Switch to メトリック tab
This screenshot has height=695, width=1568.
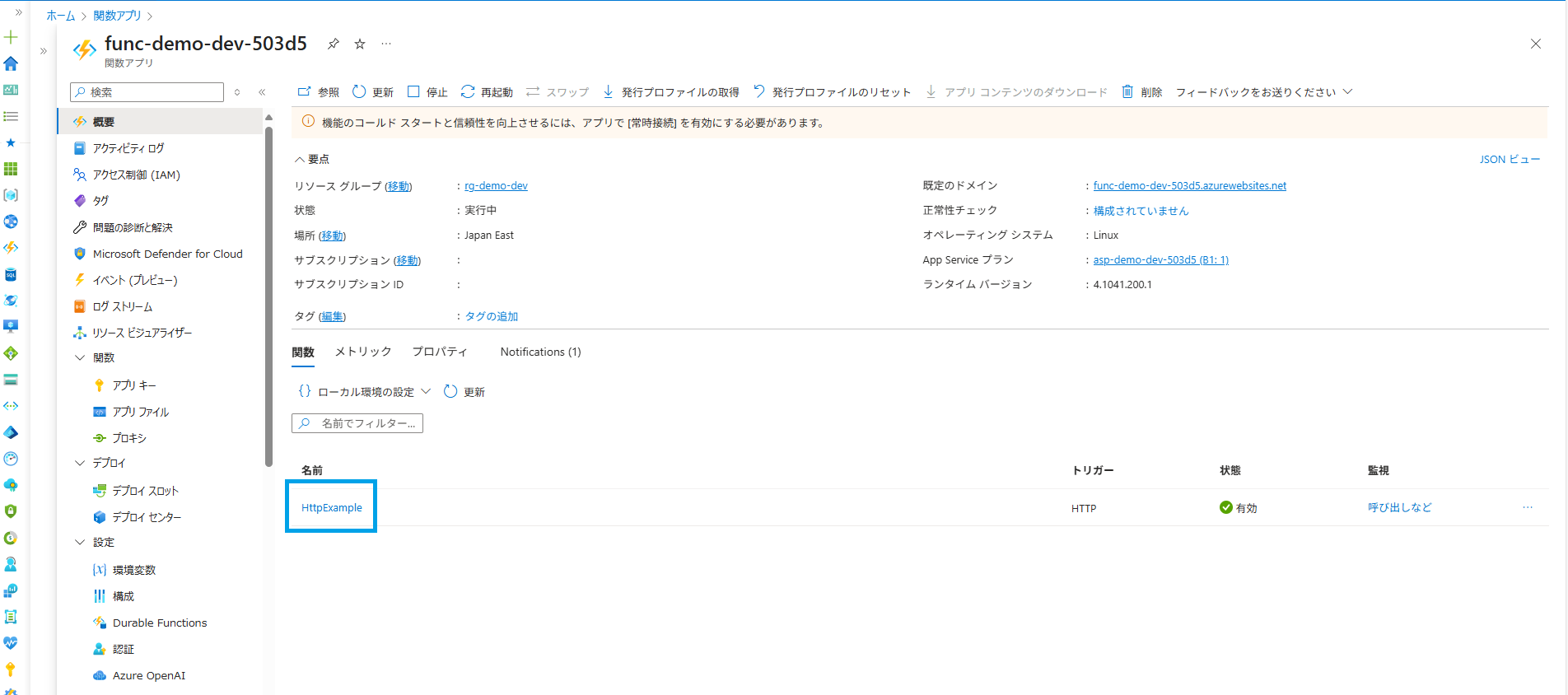363,352
